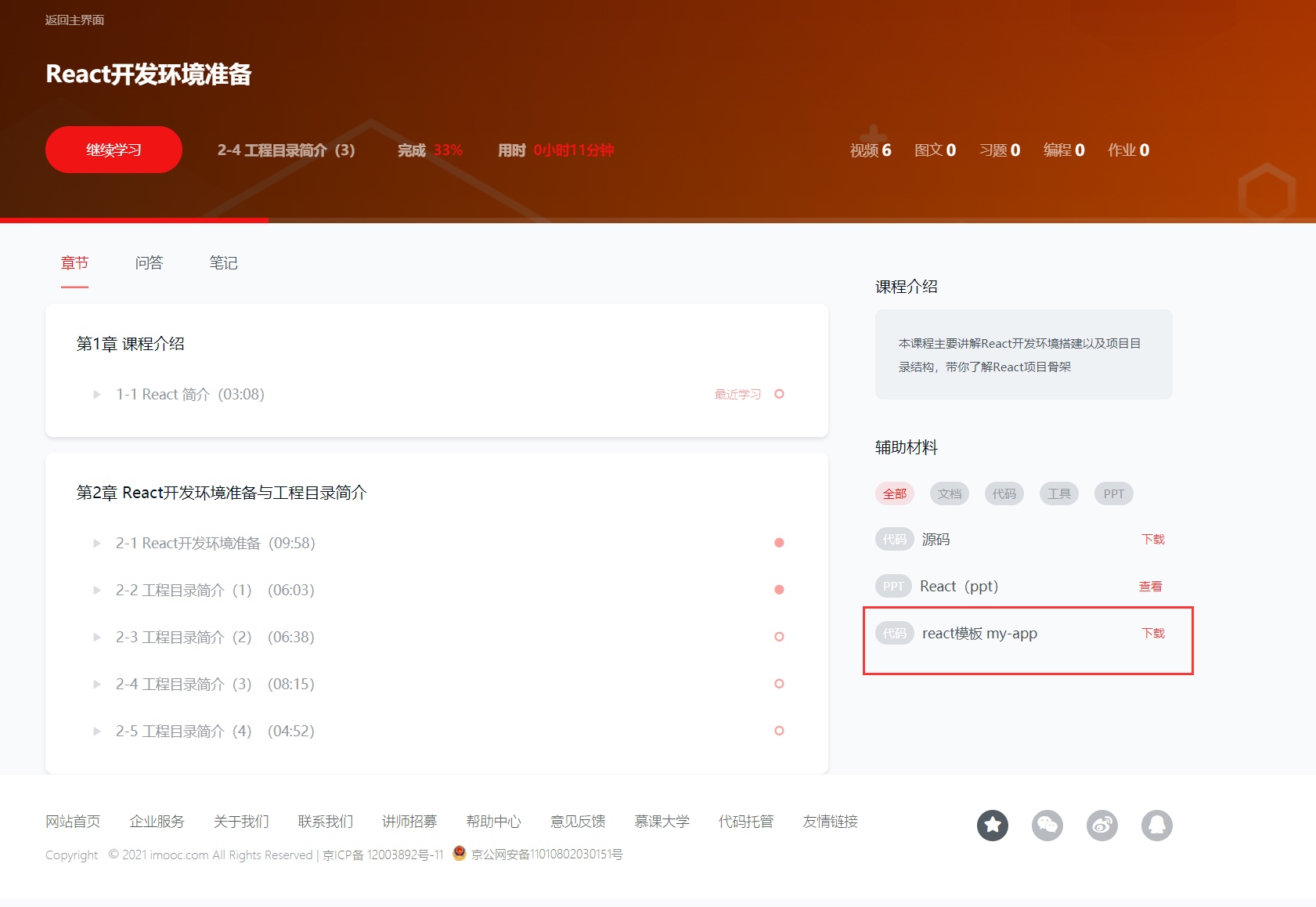Click play triangle for 2-5 工程目录简介 (4)
This screenshot has height=907, width=1316.
click(x=97, y=731)
